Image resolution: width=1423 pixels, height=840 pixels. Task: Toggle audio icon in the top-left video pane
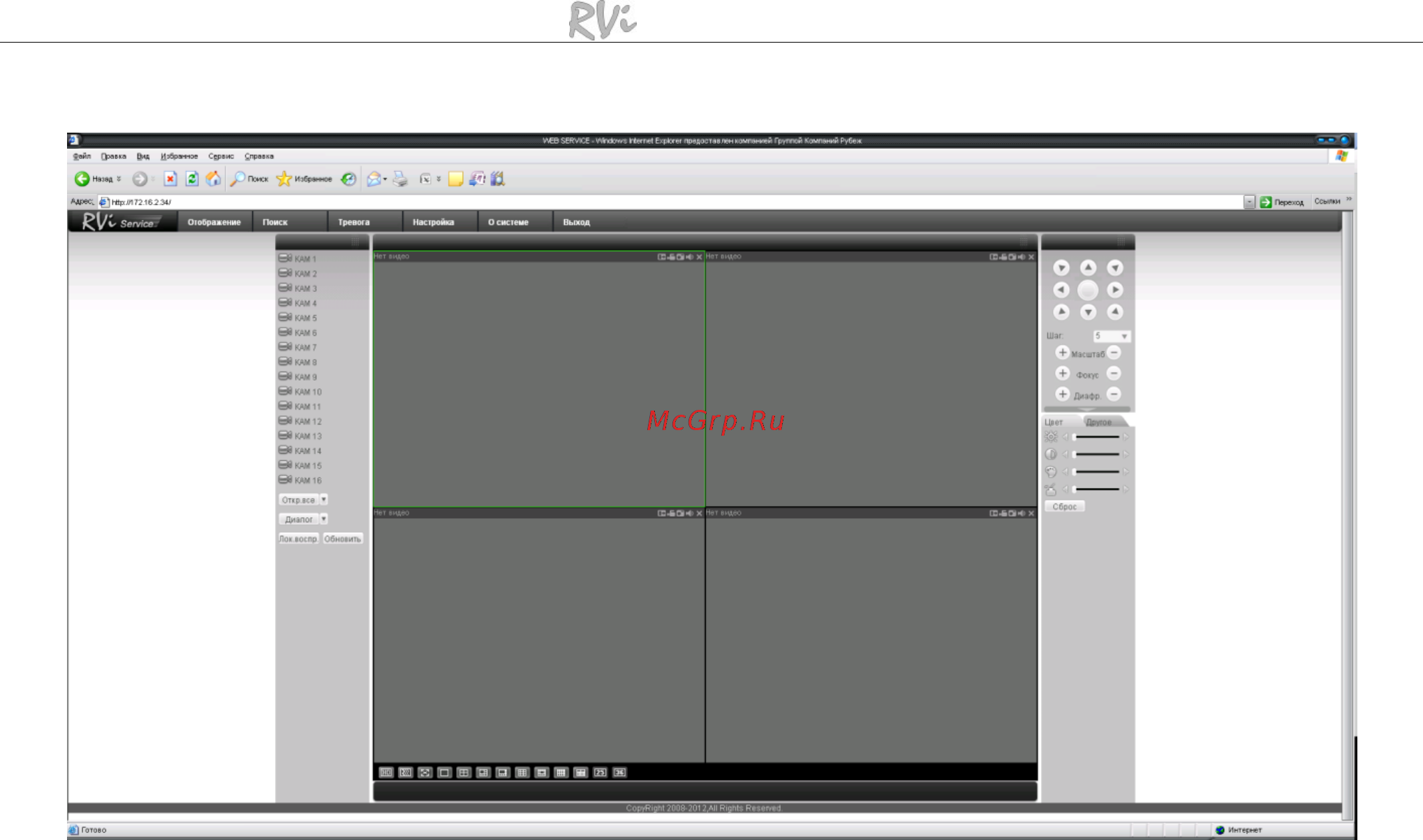click(x=690, y=257)
